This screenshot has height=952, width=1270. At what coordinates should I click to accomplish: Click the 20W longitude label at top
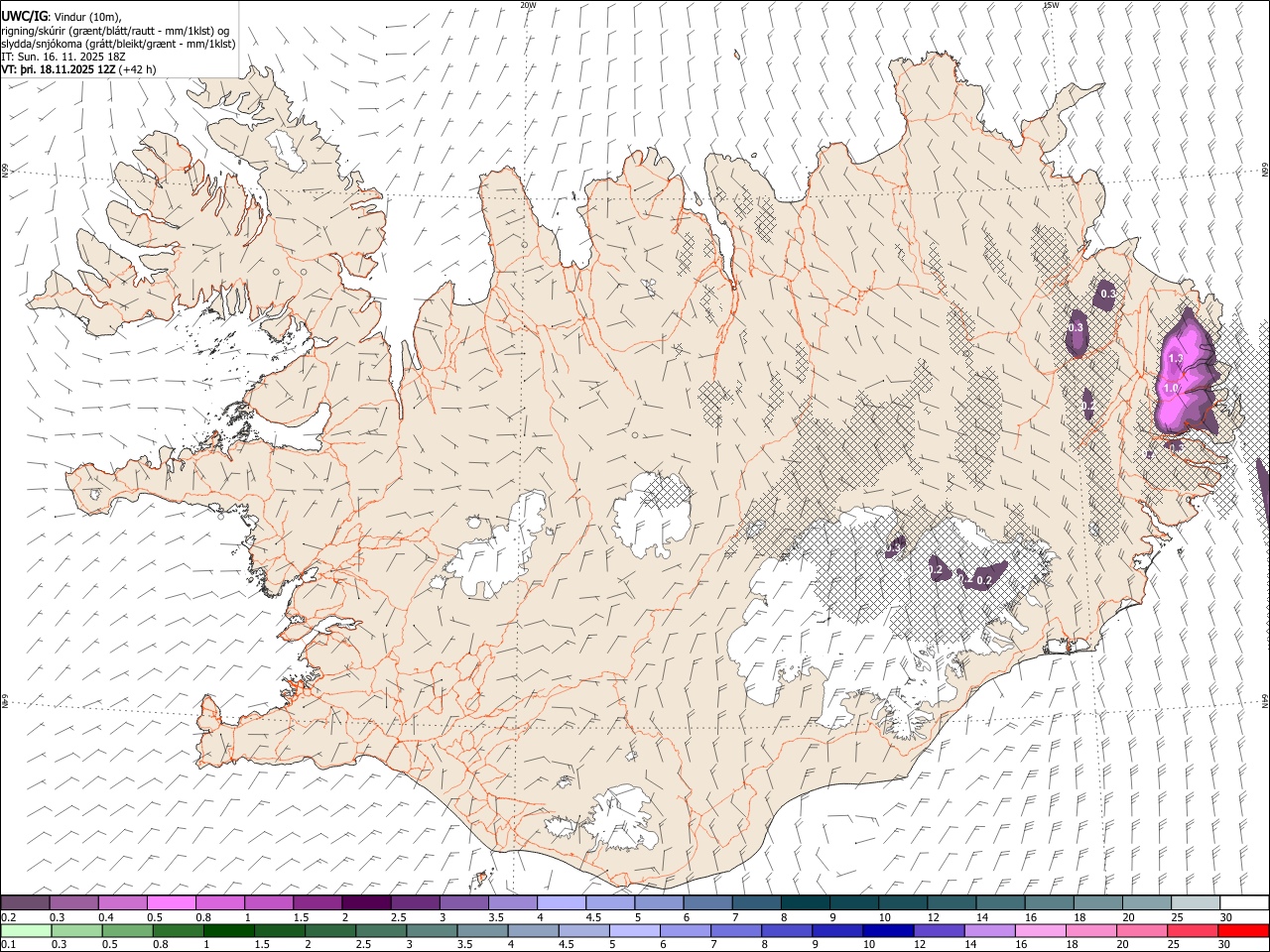[x=528, y=5]
